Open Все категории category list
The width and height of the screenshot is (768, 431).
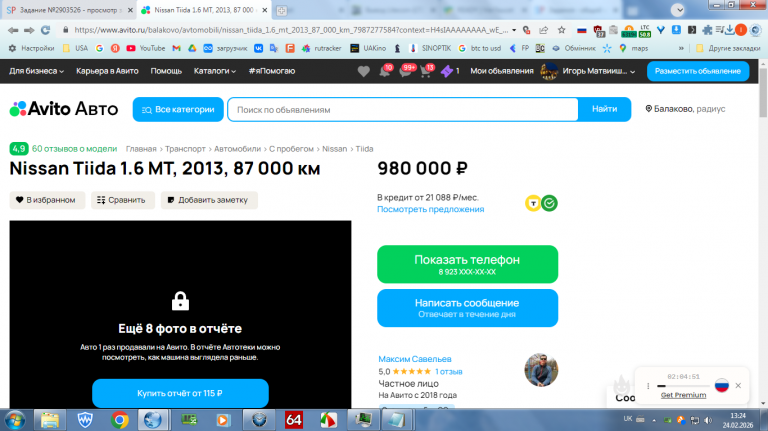tap(178, 109)
